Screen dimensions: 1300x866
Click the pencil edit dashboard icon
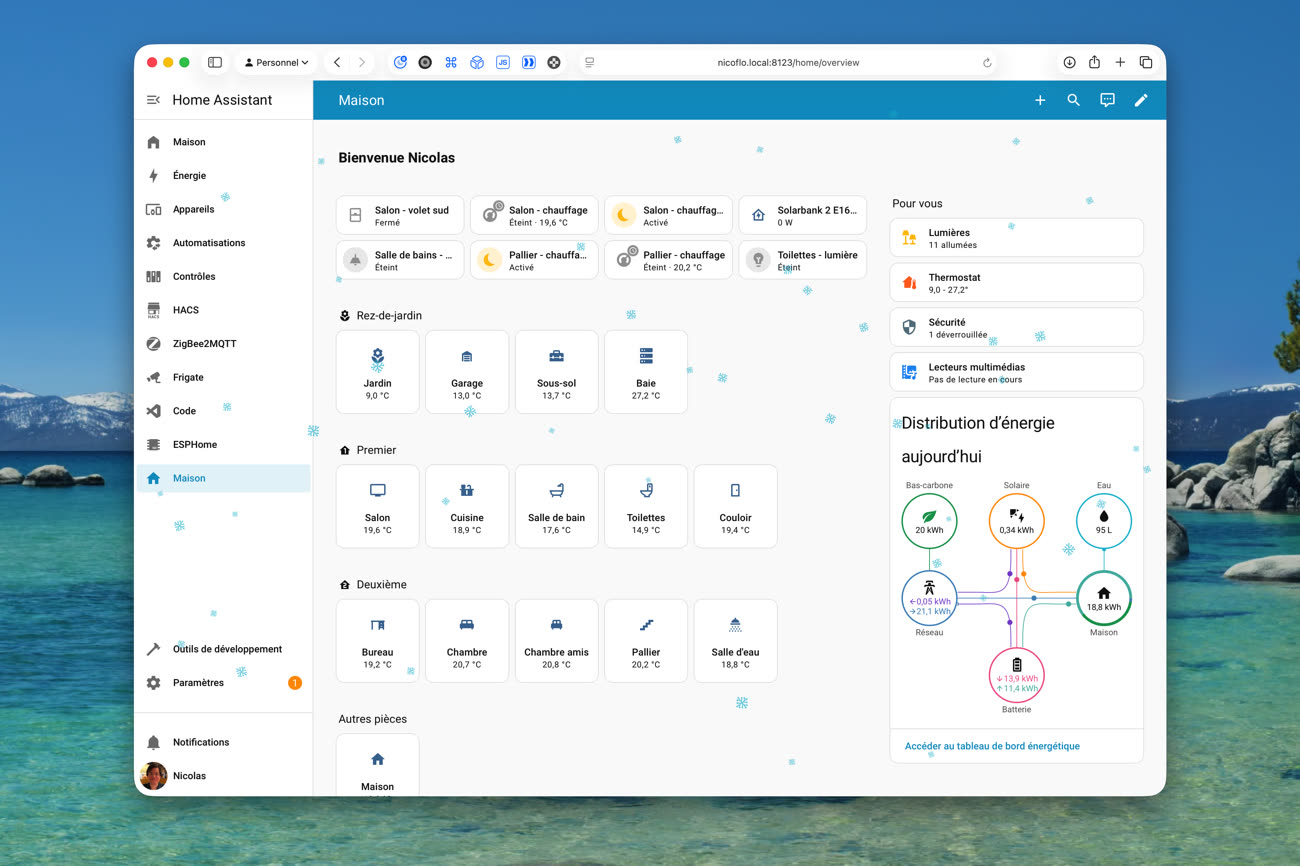[x=1141, y=100]
